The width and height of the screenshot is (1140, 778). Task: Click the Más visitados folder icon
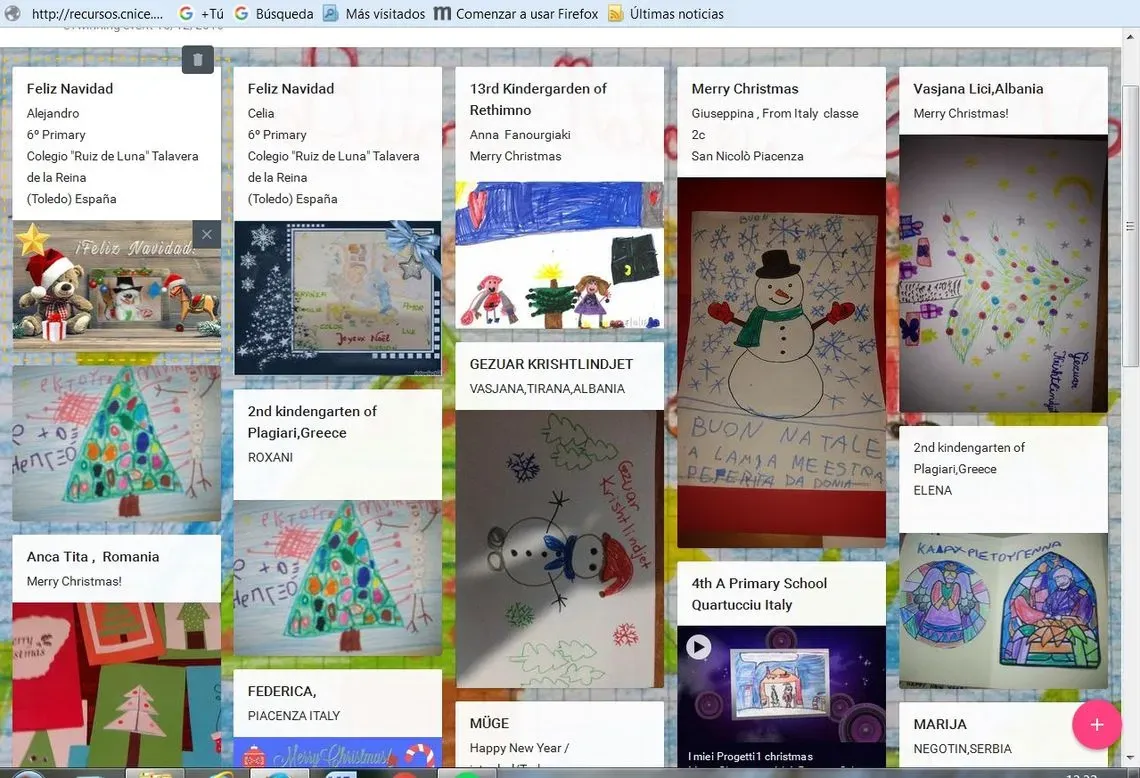(x=331, y=13)
